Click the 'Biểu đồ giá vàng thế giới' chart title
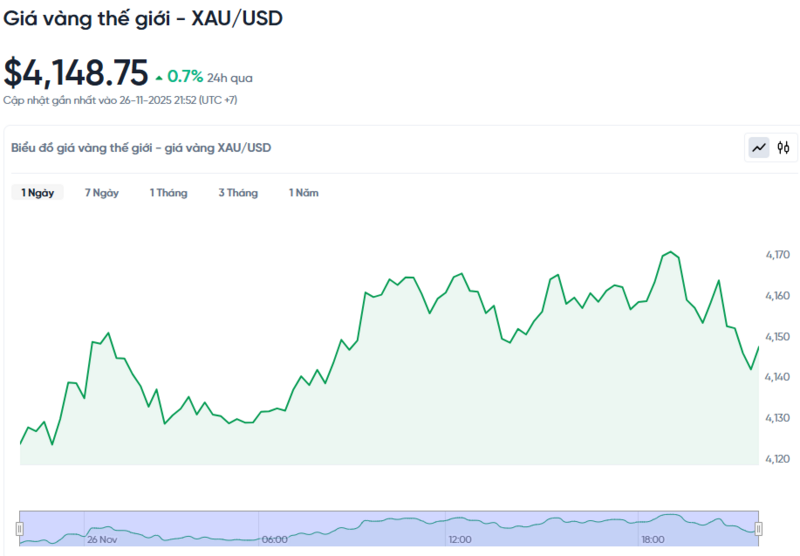The width and height of the screenshot is (800, 556). pos(141,148)
